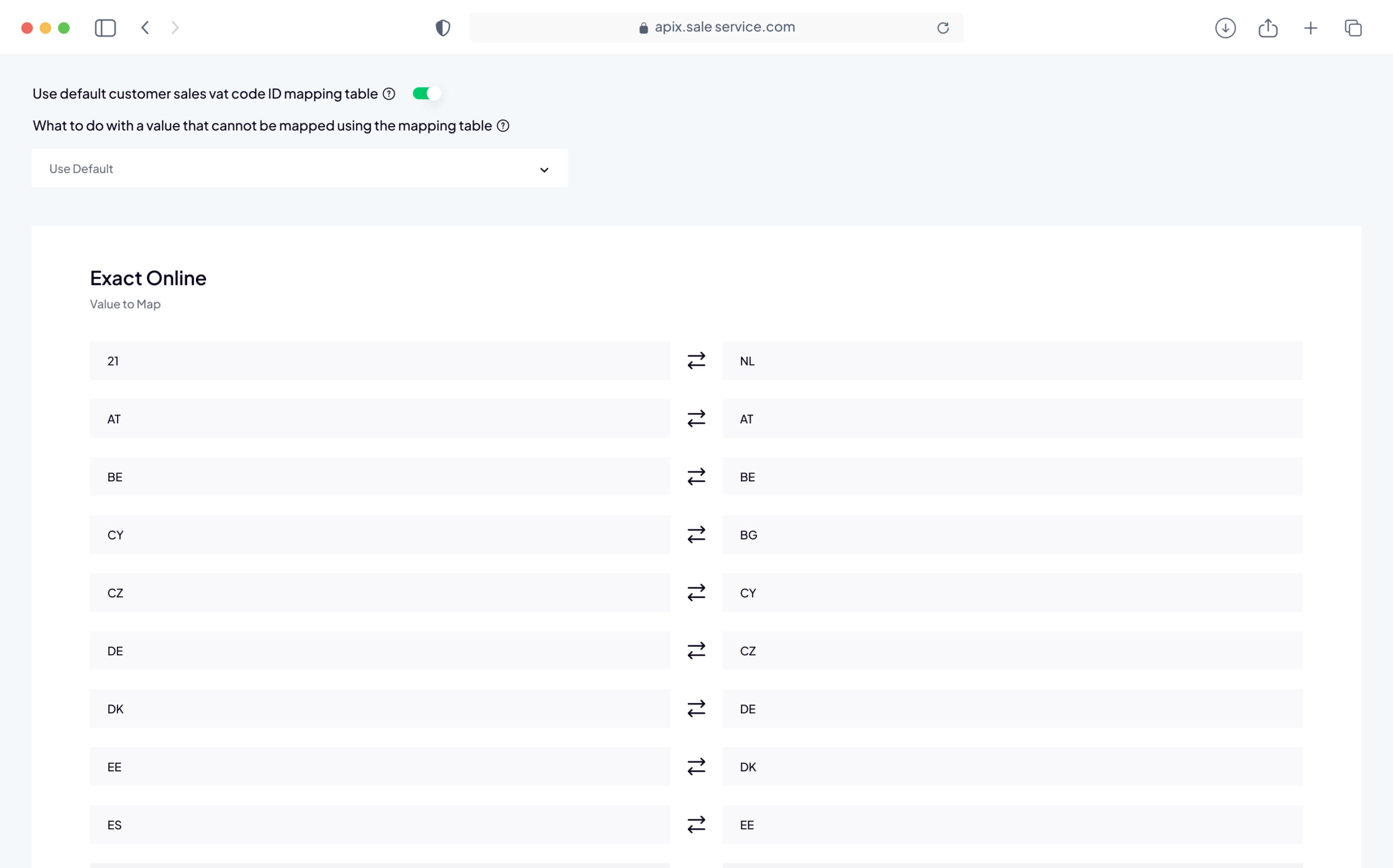Select the left field containing DK
The height and width of the screenshot is (868, 1393).
pyautogui.click(x=380, y=709)
